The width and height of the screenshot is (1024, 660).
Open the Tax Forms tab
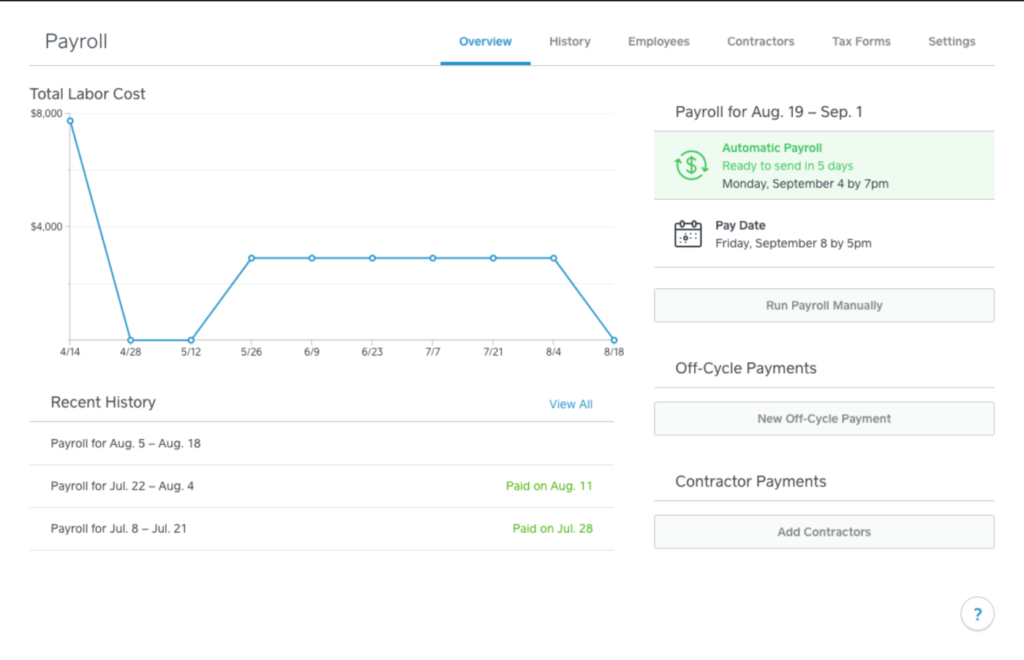[860, 41]
